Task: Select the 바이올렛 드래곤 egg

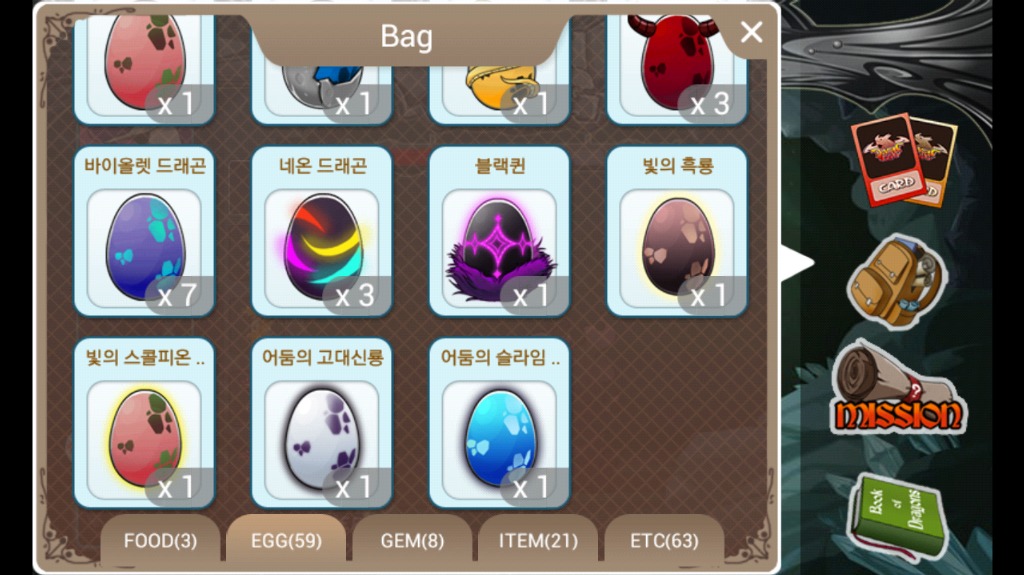Action: click(x=144, y=231)
